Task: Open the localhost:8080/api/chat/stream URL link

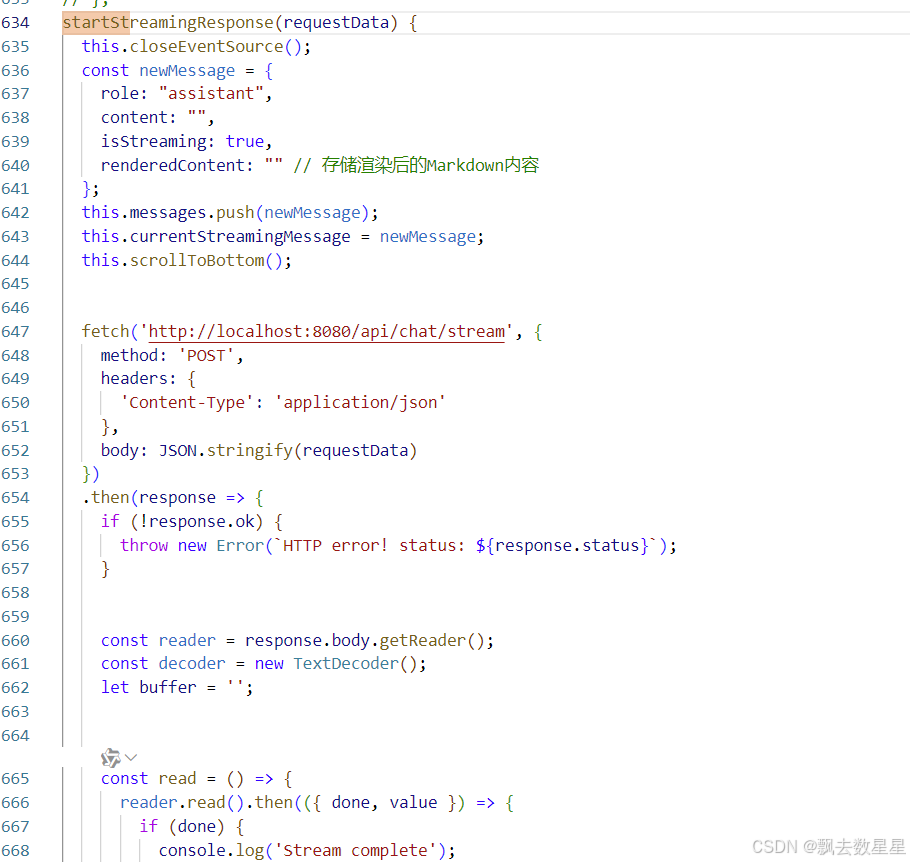Action: (x=327, y=331)
